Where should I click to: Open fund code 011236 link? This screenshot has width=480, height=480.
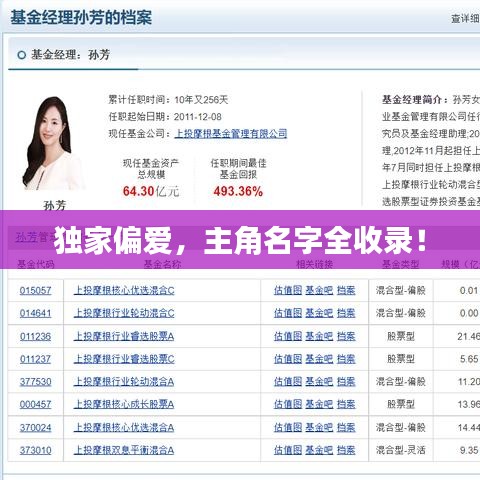[35, 336]
